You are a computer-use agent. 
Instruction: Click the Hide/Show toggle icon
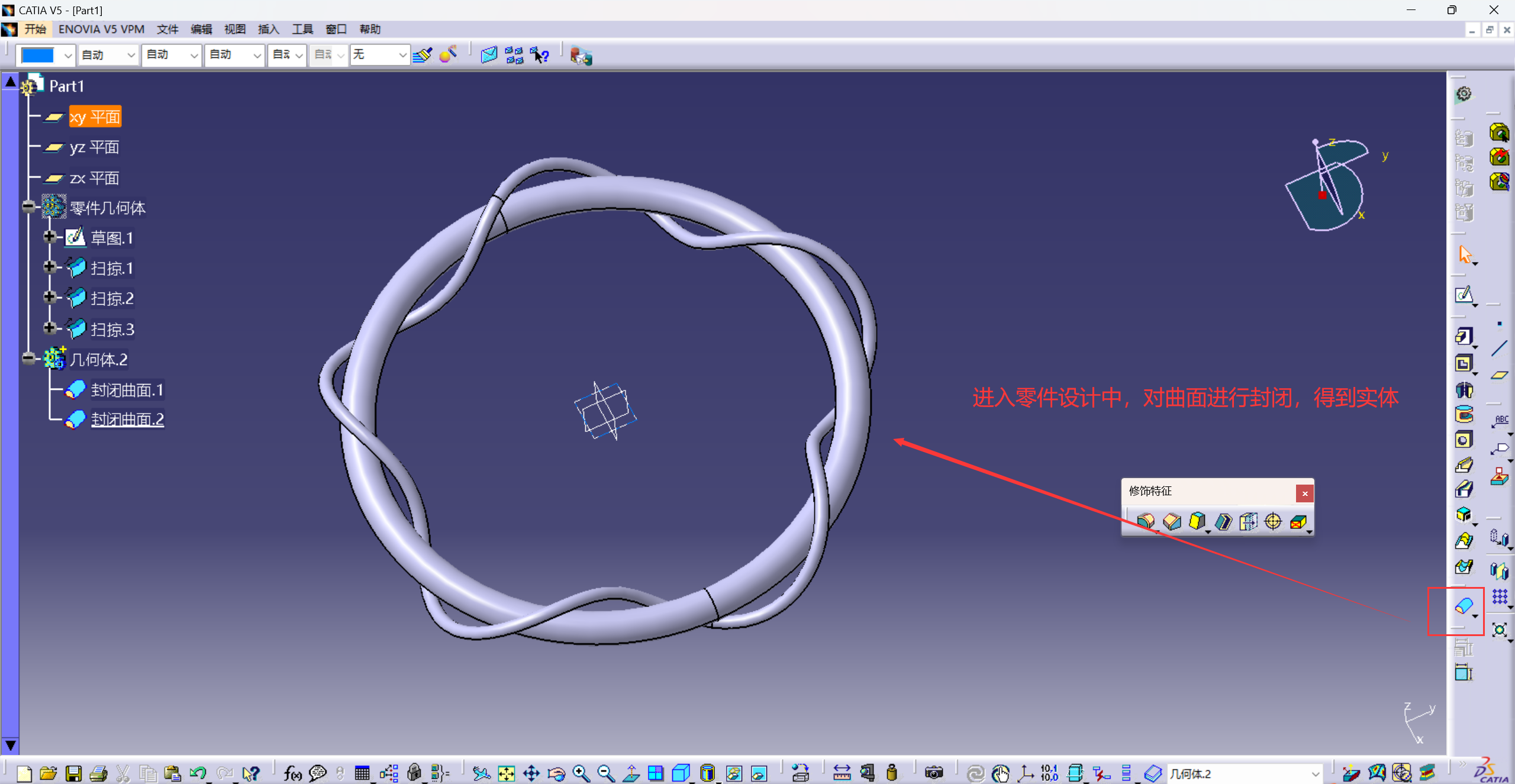click(x=734, y=773)
